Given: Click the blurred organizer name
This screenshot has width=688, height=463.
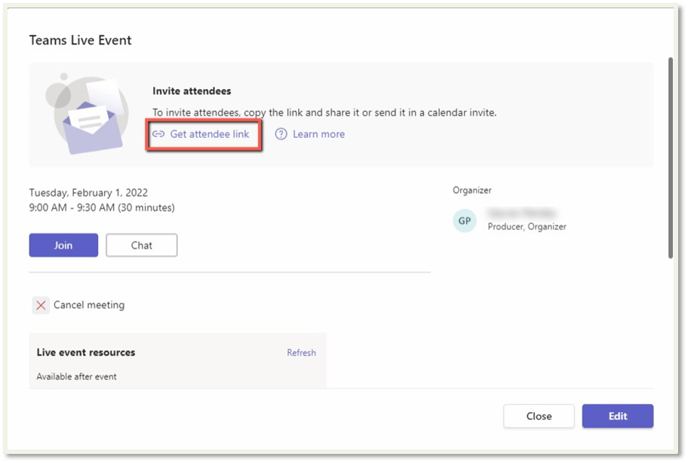Looking at the screenshot, I should [x=521, y=212].
